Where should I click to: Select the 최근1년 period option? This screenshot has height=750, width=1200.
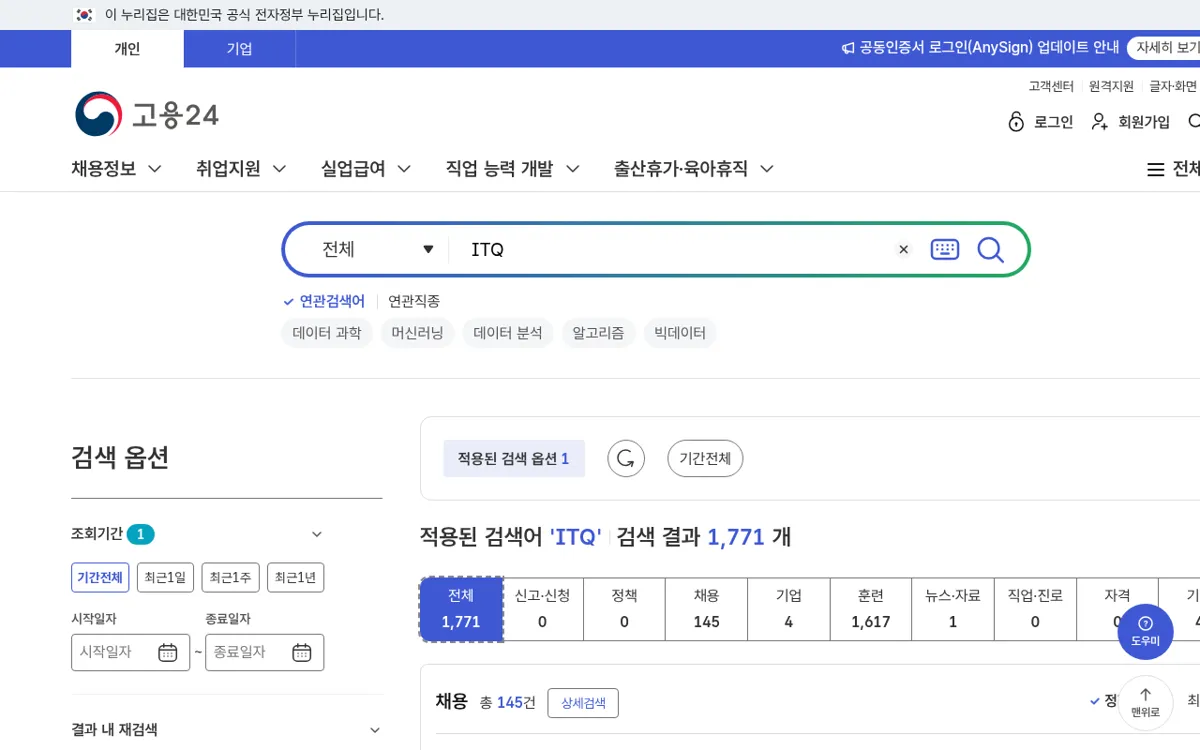click(295, 577)
